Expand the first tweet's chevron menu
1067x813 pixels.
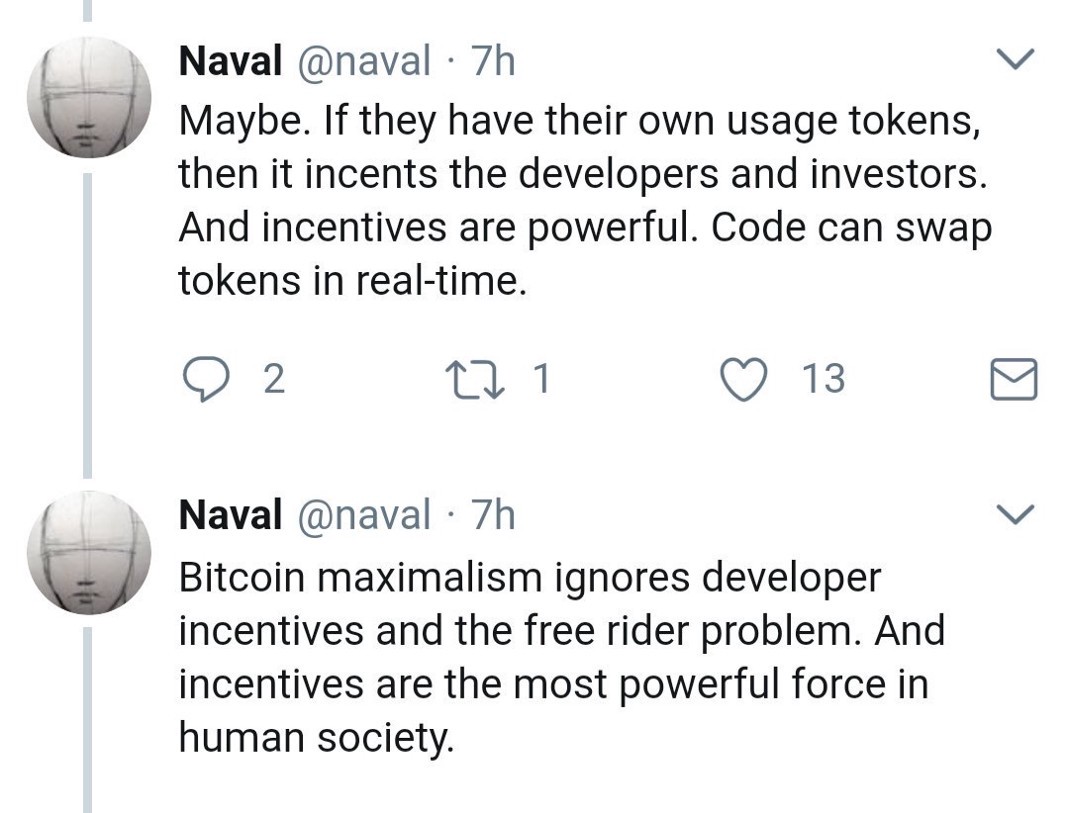tap(1015, 59)
